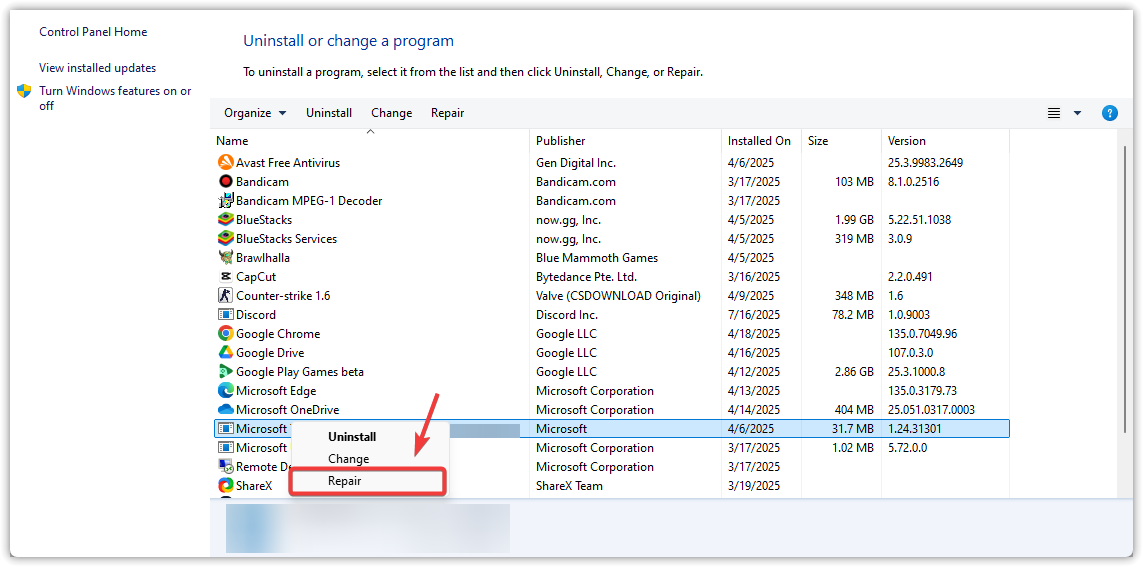Image resolution: width=1143 pixels, height=567 pixels.
Task: Select the Microsoft OneDrive name
Action: pyautogui.click(x=287, y=410)
